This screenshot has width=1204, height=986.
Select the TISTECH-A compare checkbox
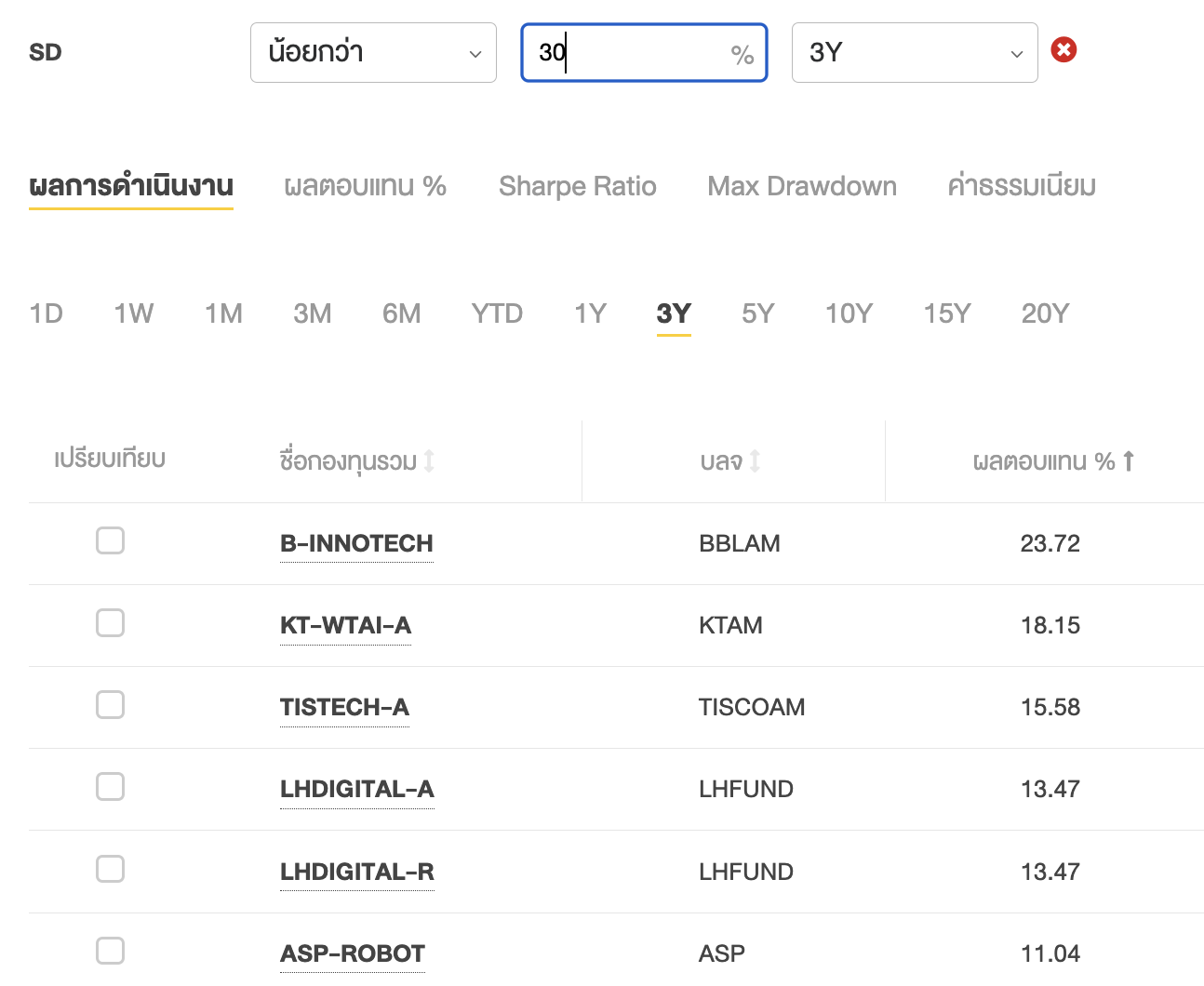pyautogui.click(x=110, y=704)
